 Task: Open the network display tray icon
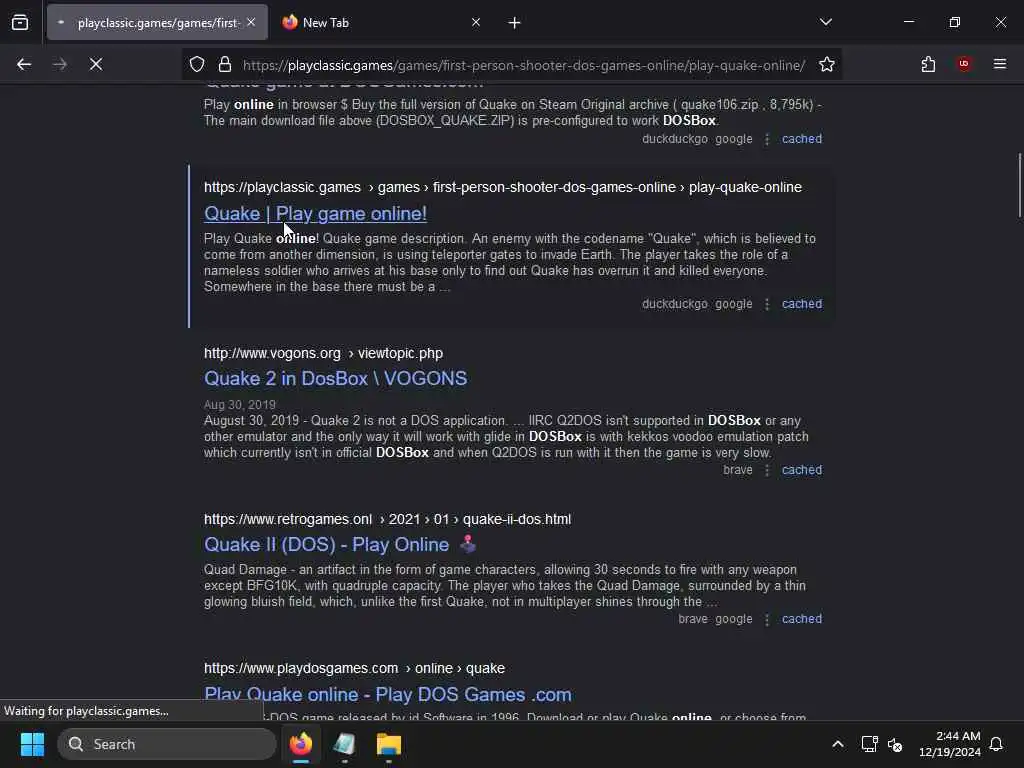pos(869,744)
